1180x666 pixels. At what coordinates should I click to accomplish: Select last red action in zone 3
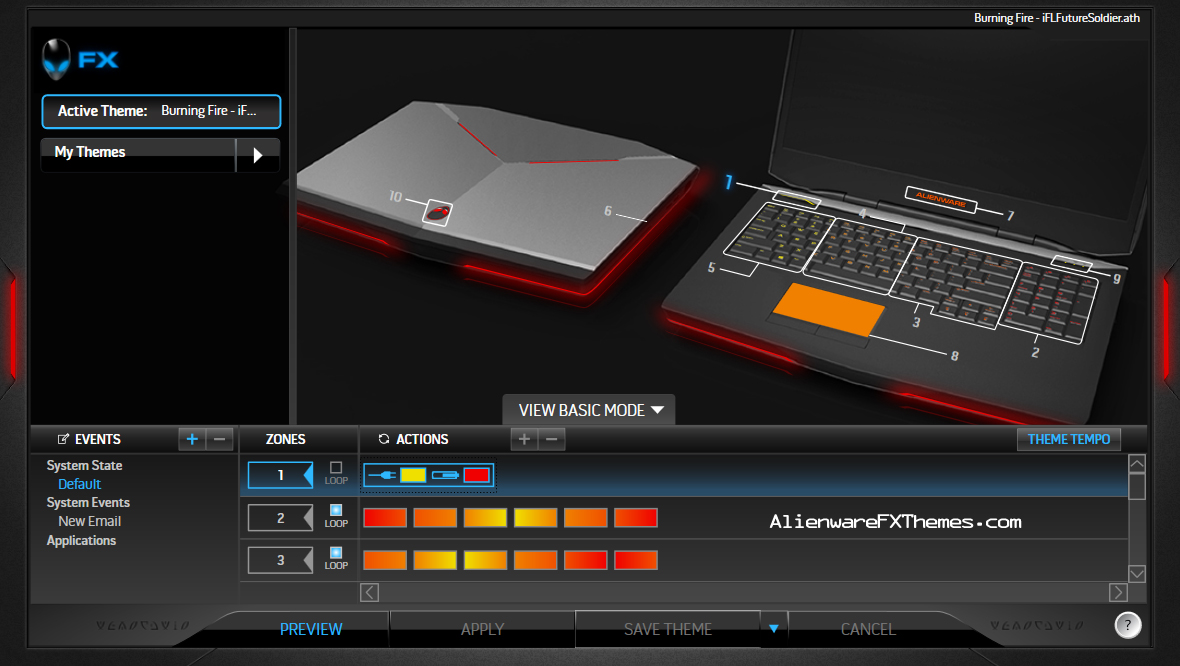[636, 560]
